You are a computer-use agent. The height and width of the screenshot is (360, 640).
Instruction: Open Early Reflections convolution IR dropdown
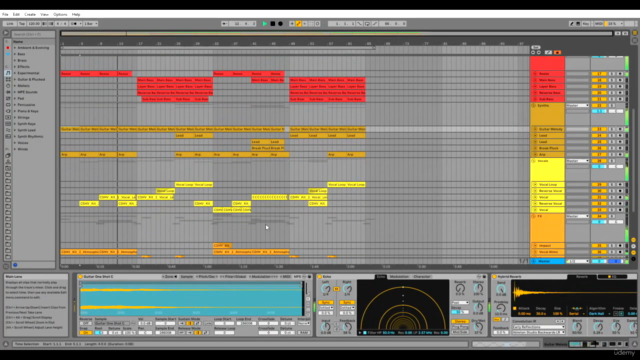click(538, 327)
